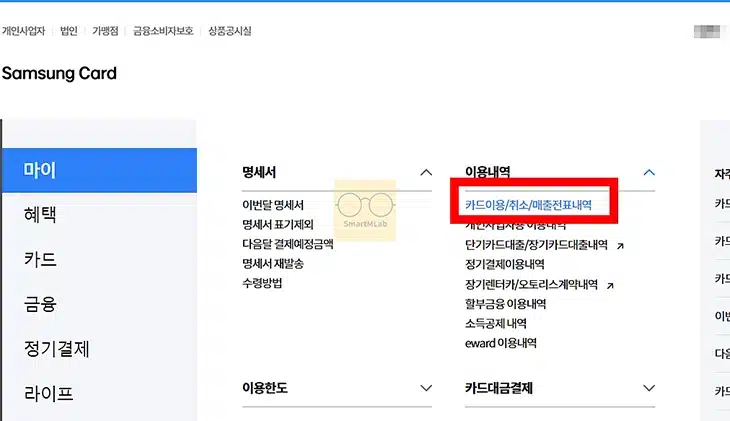Open 명세서 표기제외
Image resolution: width=730 pixels, height=421 pixels.
pos(277,224)
